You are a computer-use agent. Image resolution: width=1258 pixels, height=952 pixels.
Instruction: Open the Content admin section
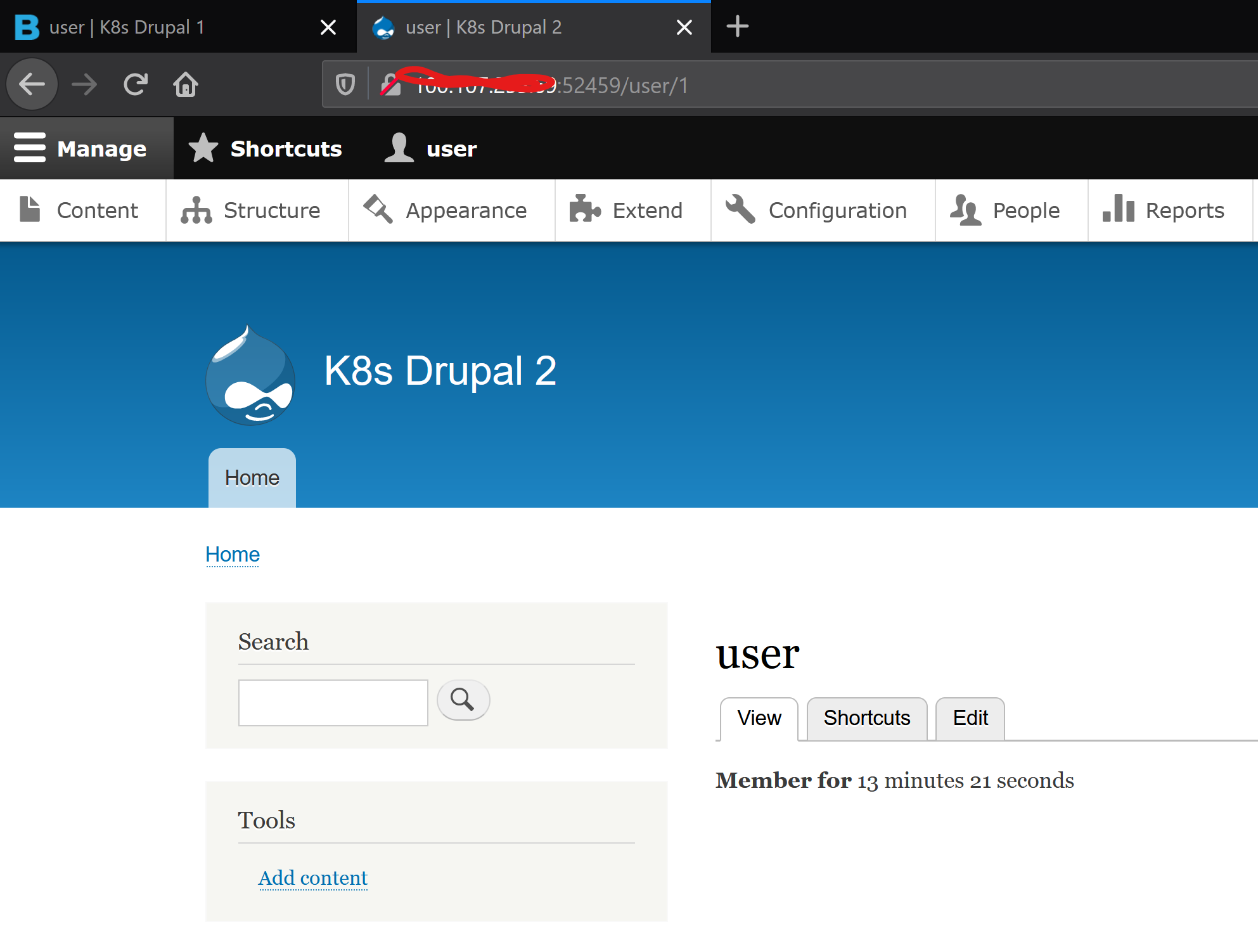pyautogui.click(x=82, y=210)
